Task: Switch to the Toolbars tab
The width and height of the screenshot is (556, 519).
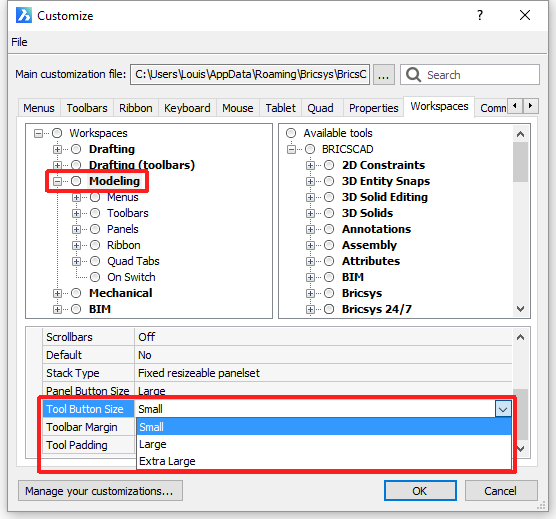Action: point(87,108)
